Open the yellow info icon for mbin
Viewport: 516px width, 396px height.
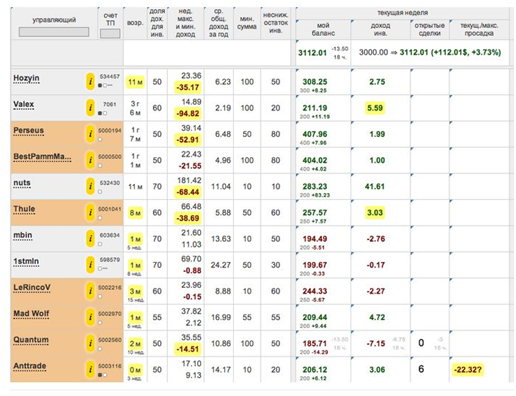coord(90,239)
